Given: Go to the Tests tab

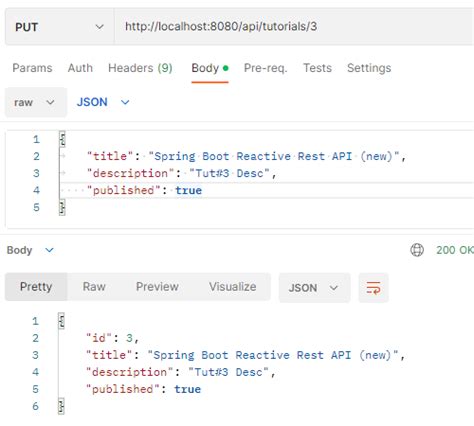Looking at the screenshot, I should coord(317,68).
